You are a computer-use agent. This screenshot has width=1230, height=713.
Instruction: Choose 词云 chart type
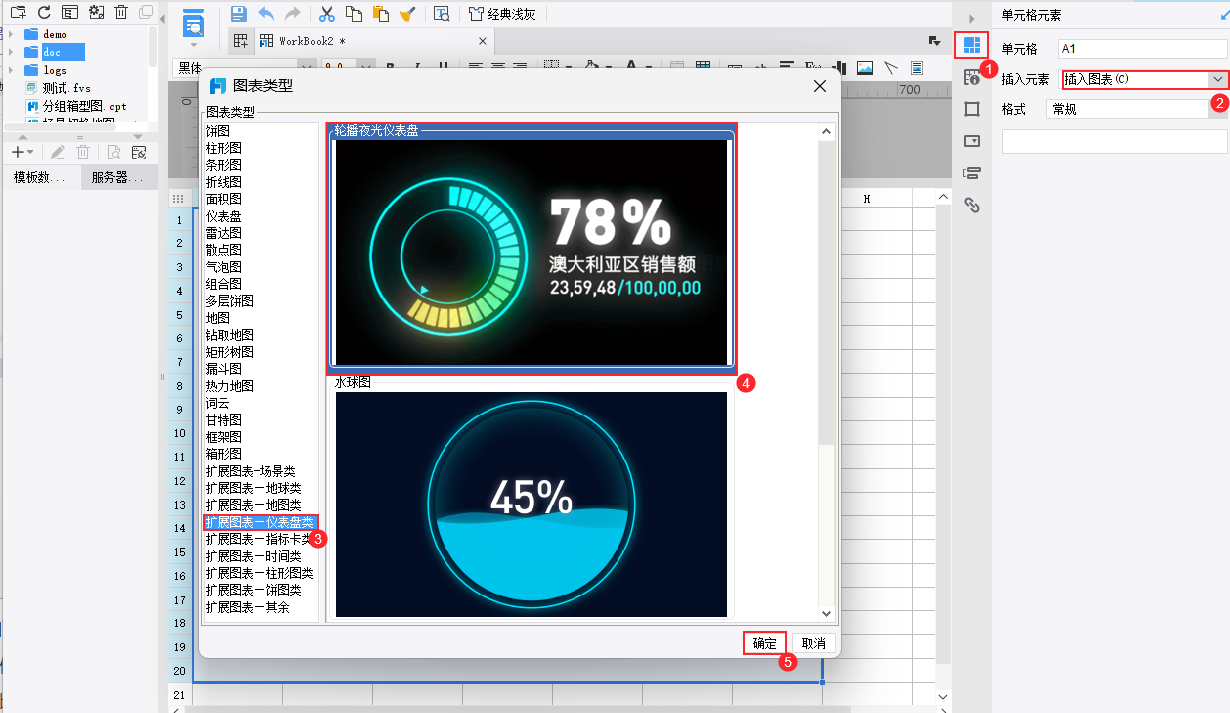coord(217,403)
